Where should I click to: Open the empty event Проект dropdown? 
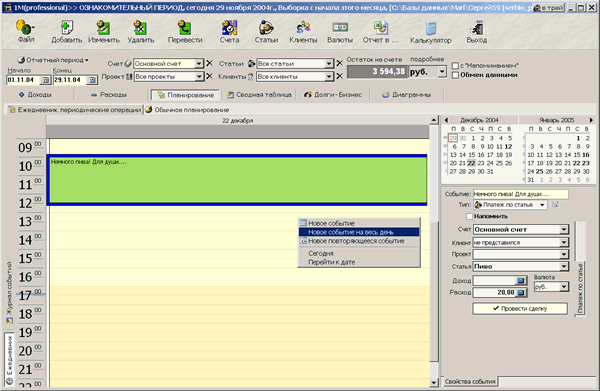pyautogui.click(x=564, y=254)
